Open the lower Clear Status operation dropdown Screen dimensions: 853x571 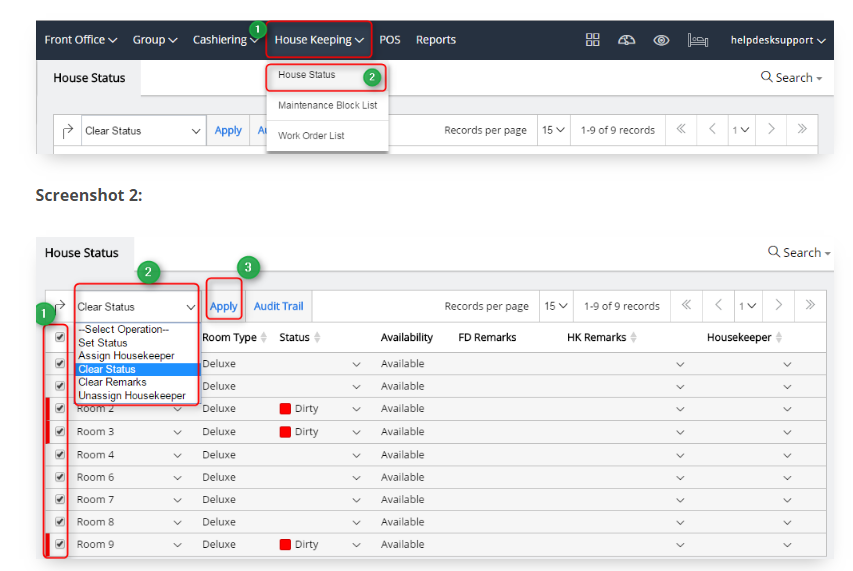[x=137, y=307]
